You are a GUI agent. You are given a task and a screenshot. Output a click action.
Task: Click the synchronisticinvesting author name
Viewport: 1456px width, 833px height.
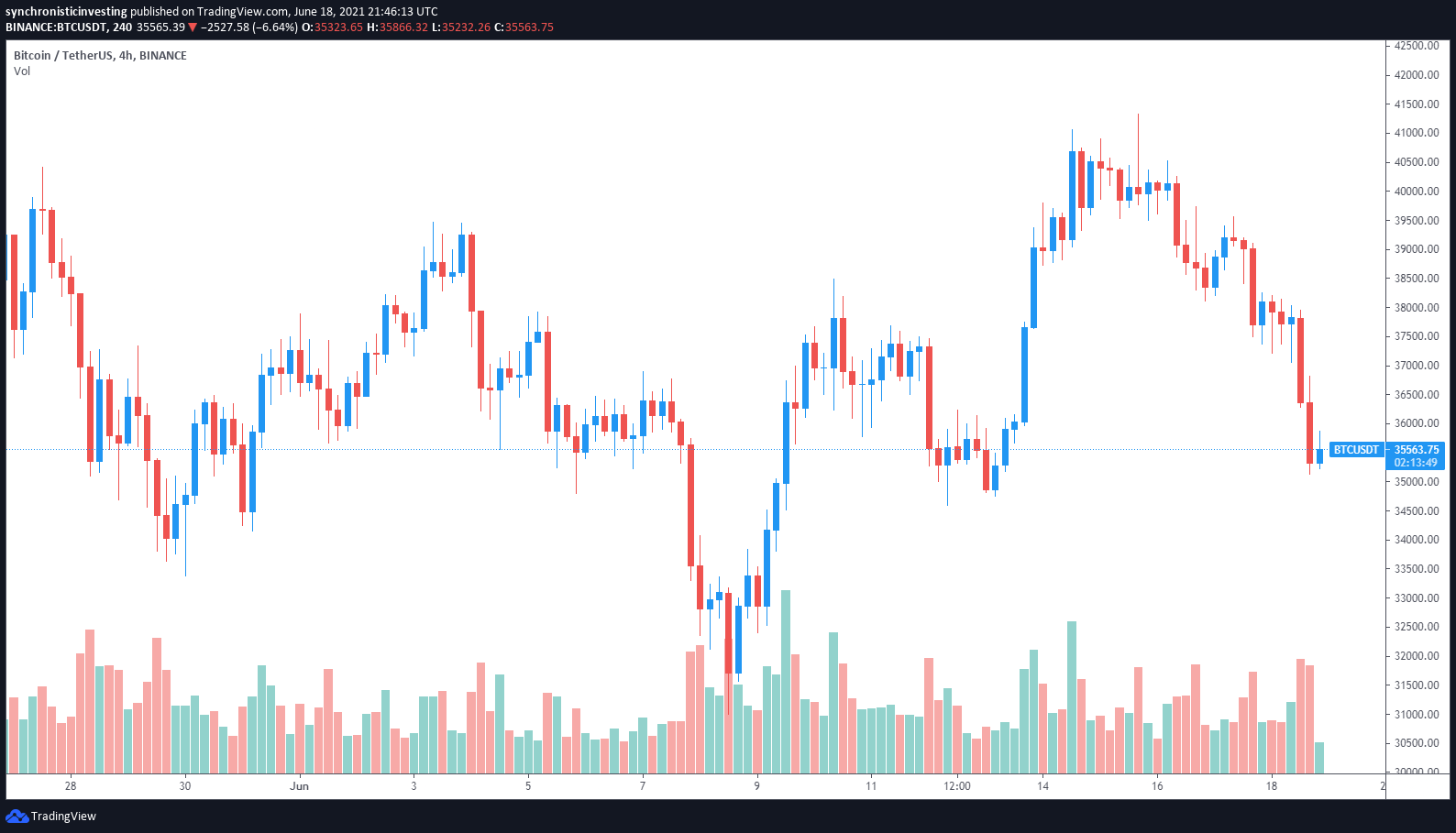[66, 12]
